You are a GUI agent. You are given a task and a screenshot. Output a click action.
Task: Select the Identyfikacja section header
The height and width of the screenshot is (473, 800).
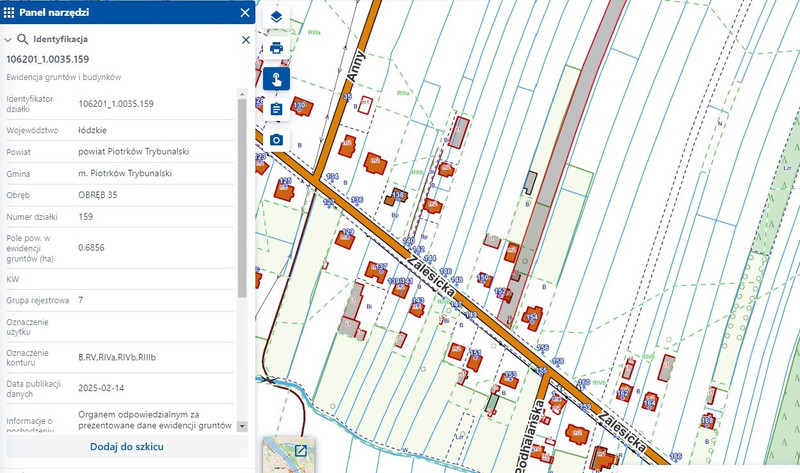pyautogui.click(x=61, y=40)
